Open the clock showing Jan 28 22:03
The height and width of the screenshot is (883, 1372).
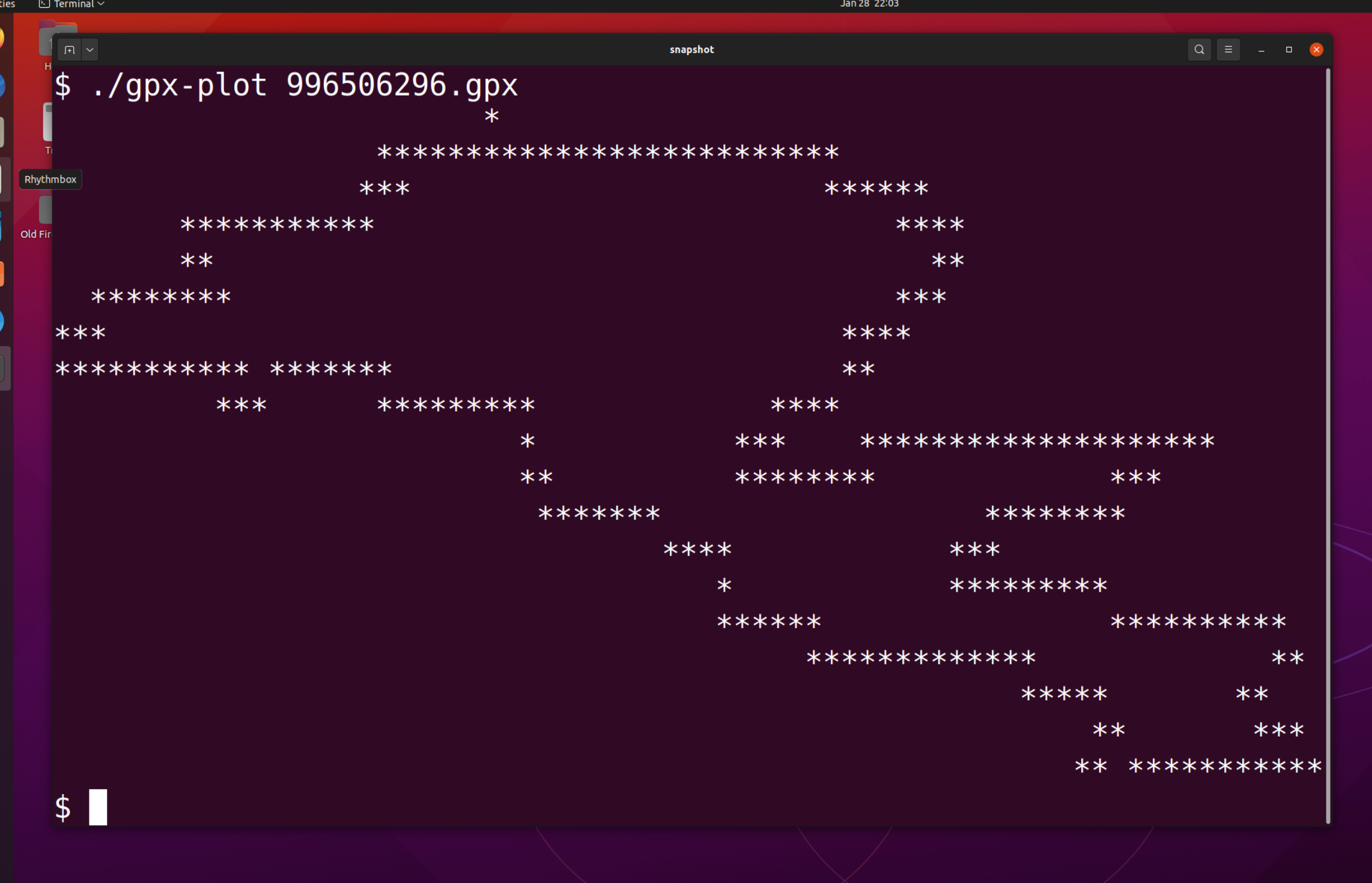[x=869, y=4]
